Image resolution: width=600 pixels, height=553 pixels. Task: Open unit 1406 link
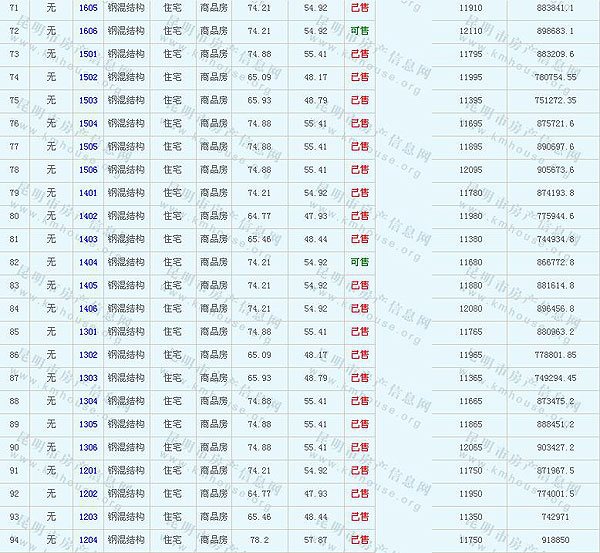click(88, 309)
